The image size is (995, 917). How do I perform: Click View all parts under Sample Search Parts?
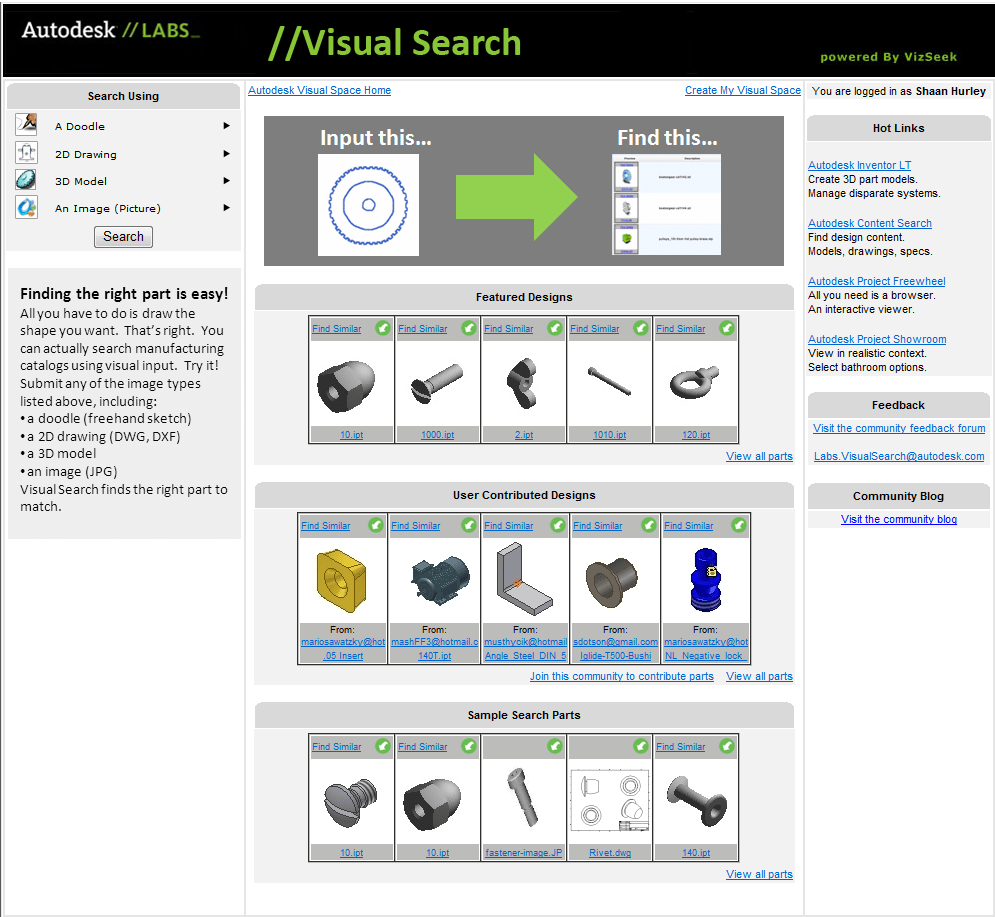[x=759, y=874]
